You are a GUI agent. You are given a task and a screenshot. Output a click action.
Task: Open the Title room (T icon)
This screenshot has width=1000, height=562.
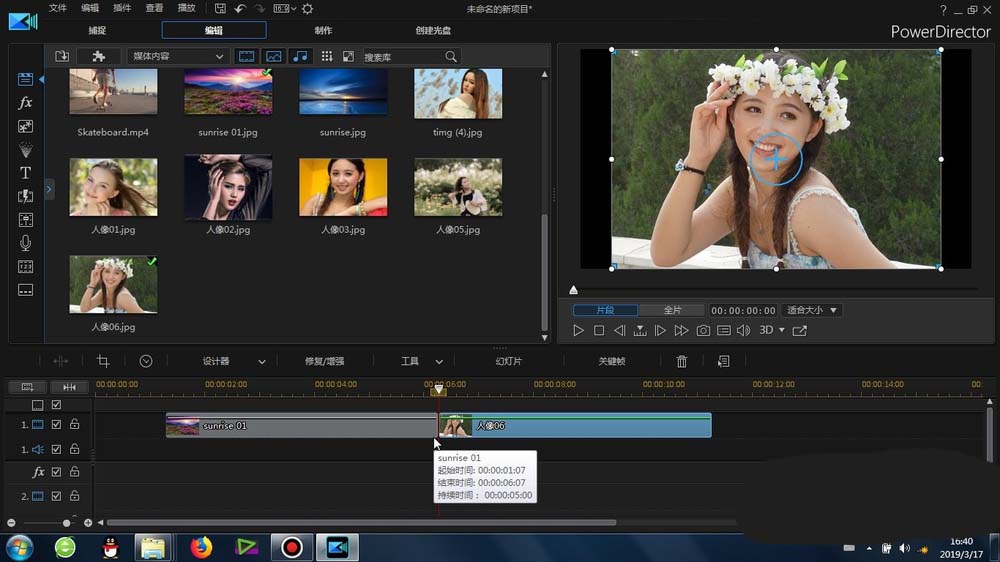pyautogui.click(x=25, y=173)
